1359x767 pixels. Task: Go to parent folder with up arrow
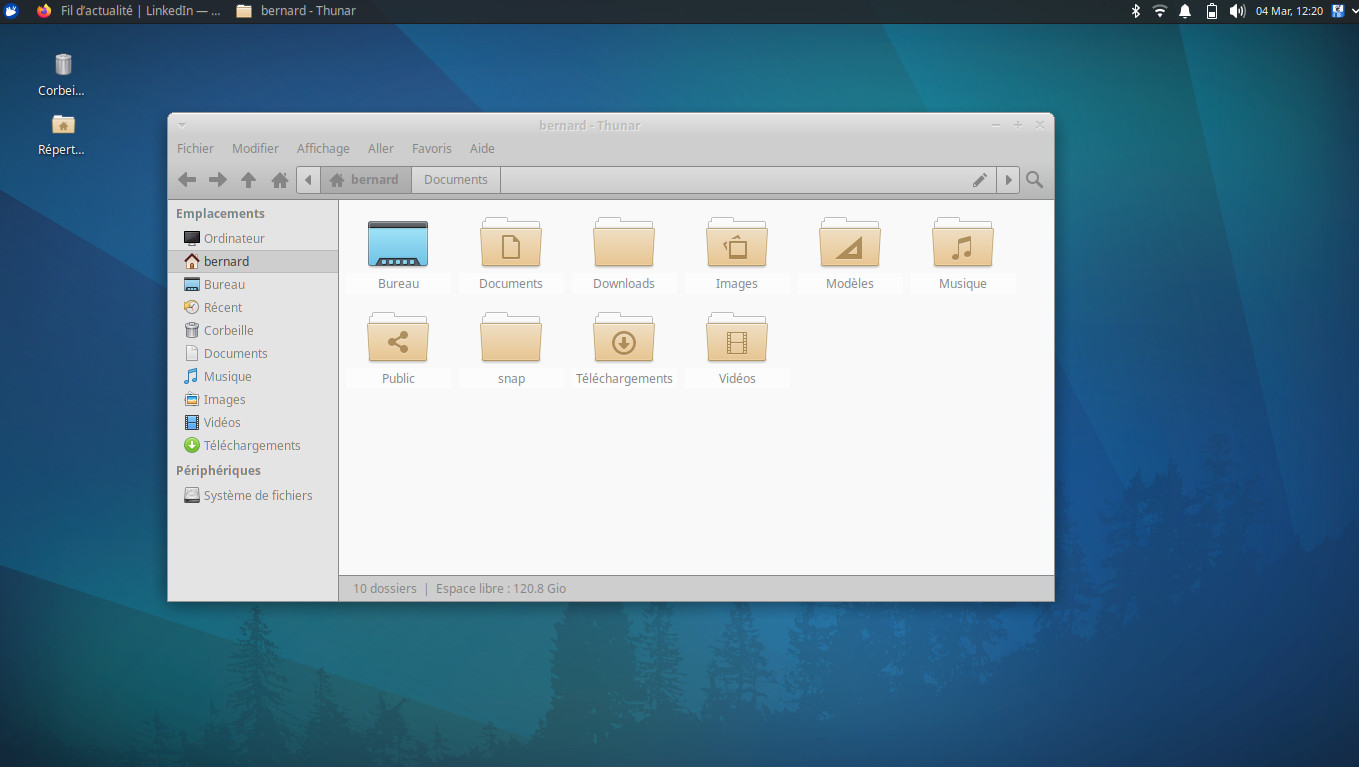pos(248,180)
